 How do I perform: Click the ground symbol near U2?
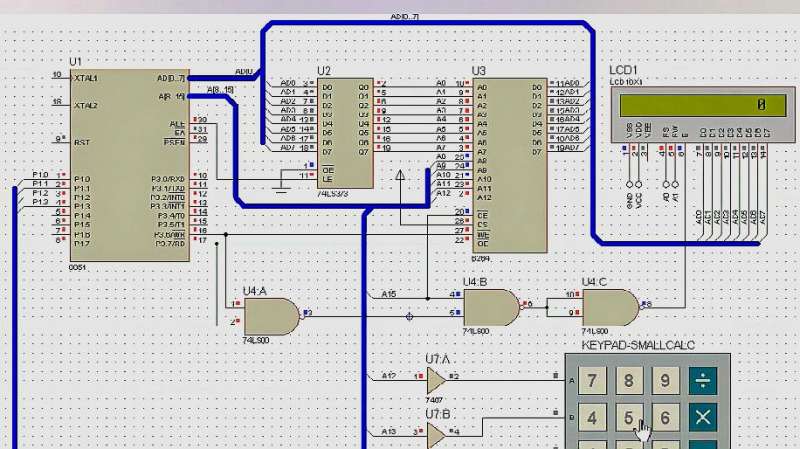281,189
